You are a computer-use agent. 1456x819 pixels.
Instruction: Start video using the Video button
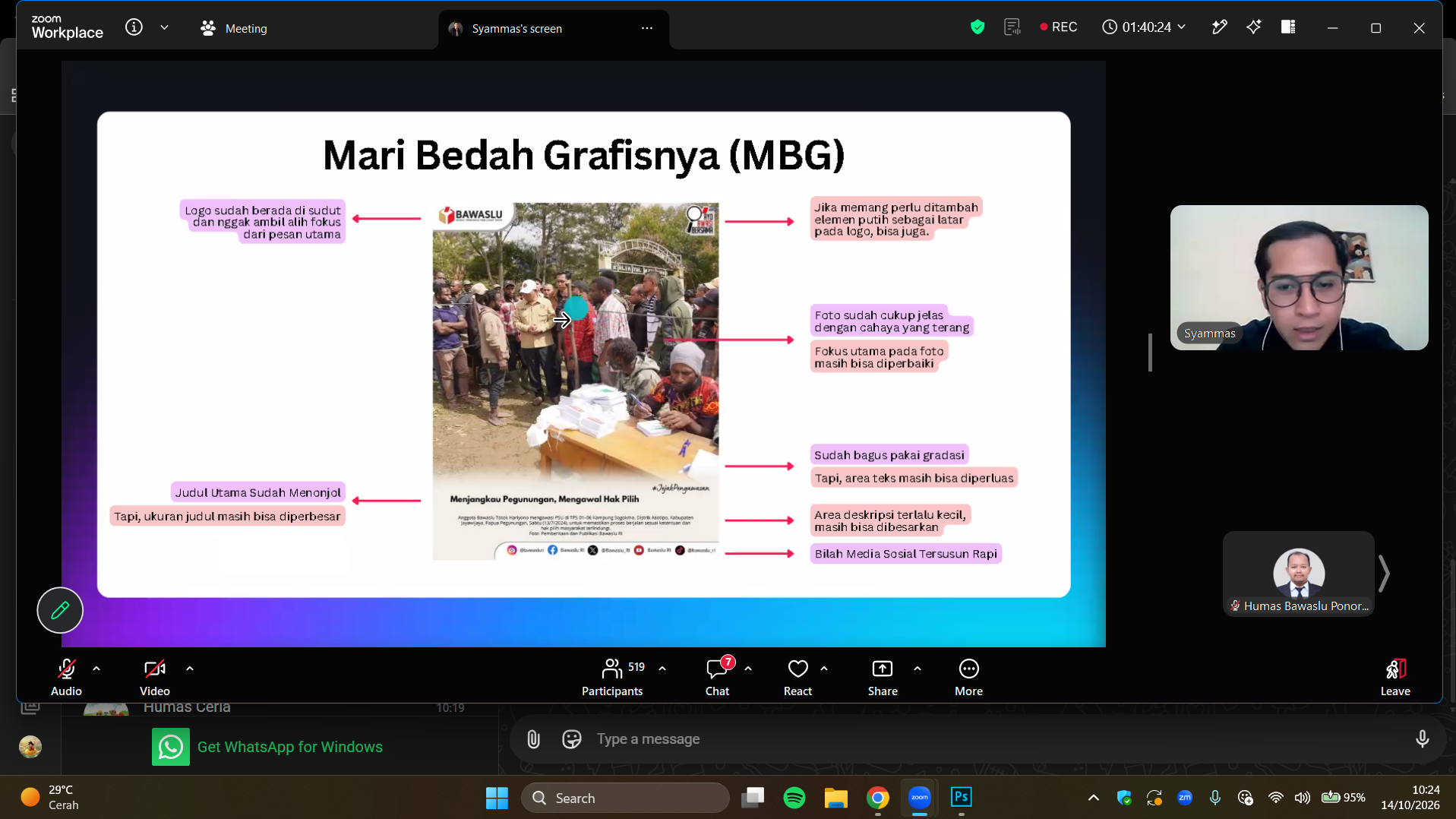[155, 677]
